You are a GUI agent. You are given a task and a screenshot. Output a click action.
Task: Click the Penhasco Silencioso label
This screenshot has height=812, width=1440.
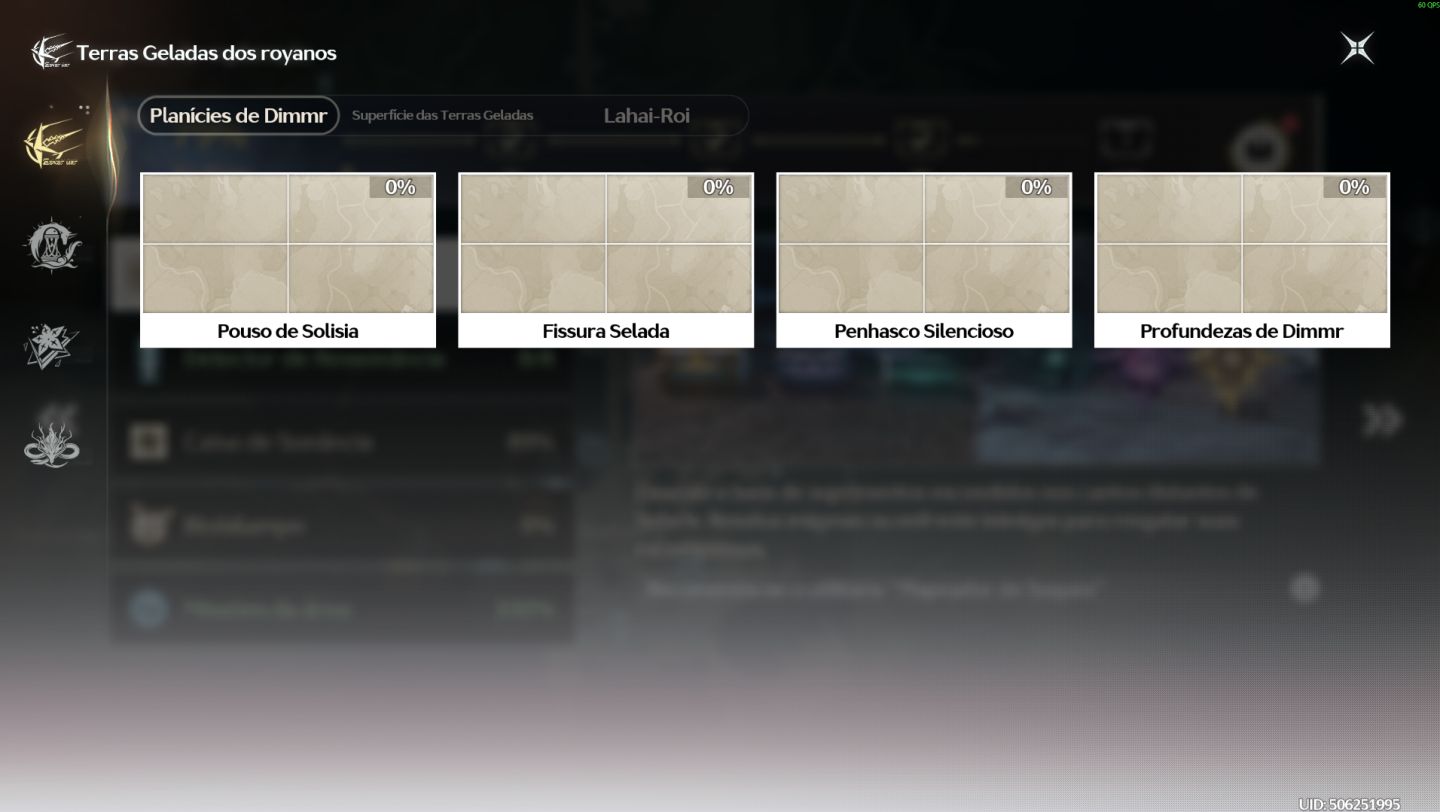tap(924, 331)
